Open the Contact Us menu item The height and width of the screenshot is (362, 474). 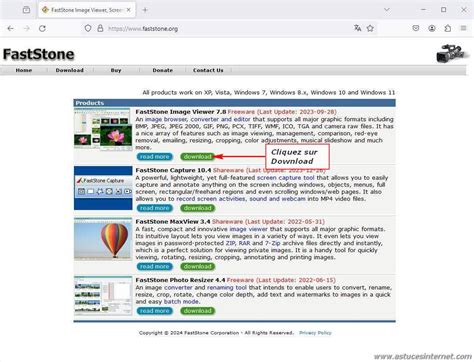[x=208, y=70]
